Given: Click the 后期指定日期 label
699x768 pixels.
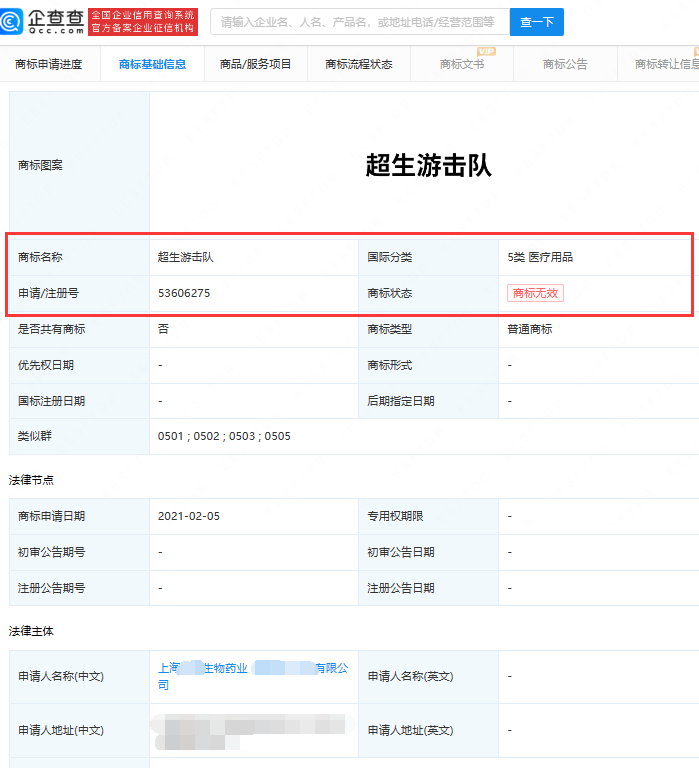Looking at the screenshot, I should click(x=401, y=401).
